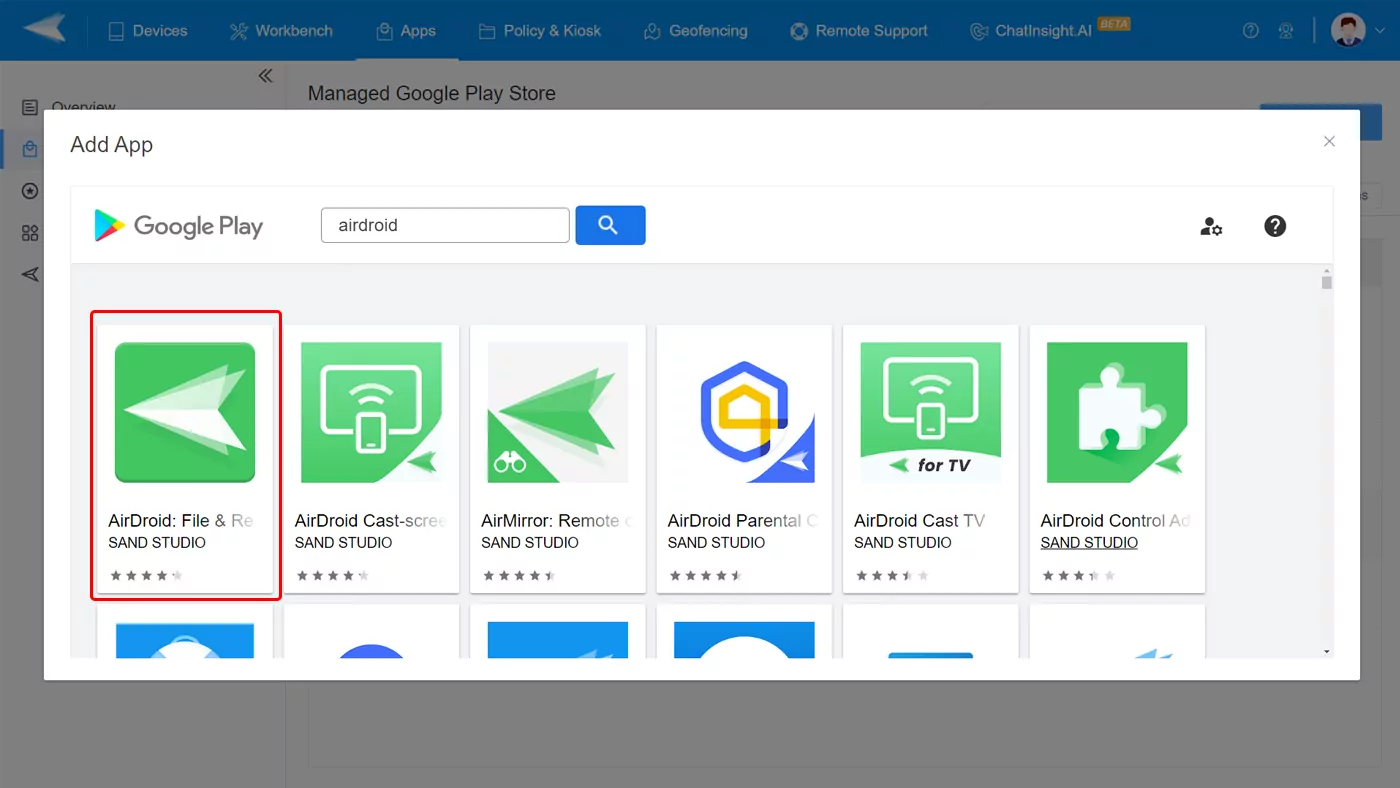Image resolution: width=1400 pixels, height=788 pixels.
Task: Click the results list scrollbar thumb
Action: pos(1327,283)
